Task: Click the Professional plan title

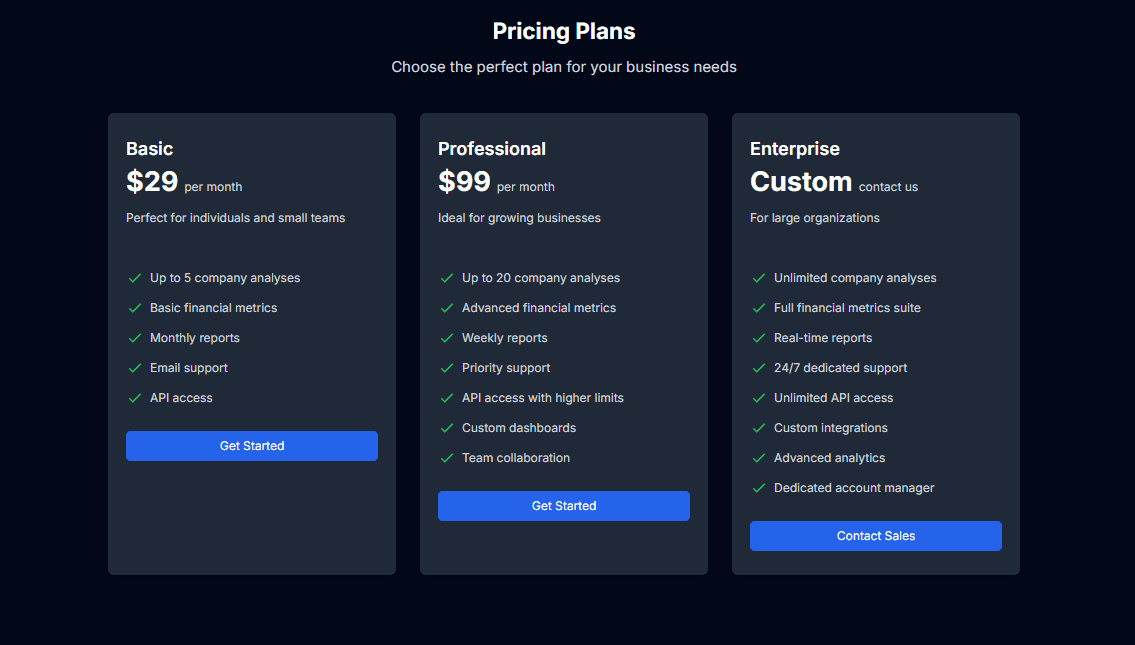Action: (x=492, y=149)
